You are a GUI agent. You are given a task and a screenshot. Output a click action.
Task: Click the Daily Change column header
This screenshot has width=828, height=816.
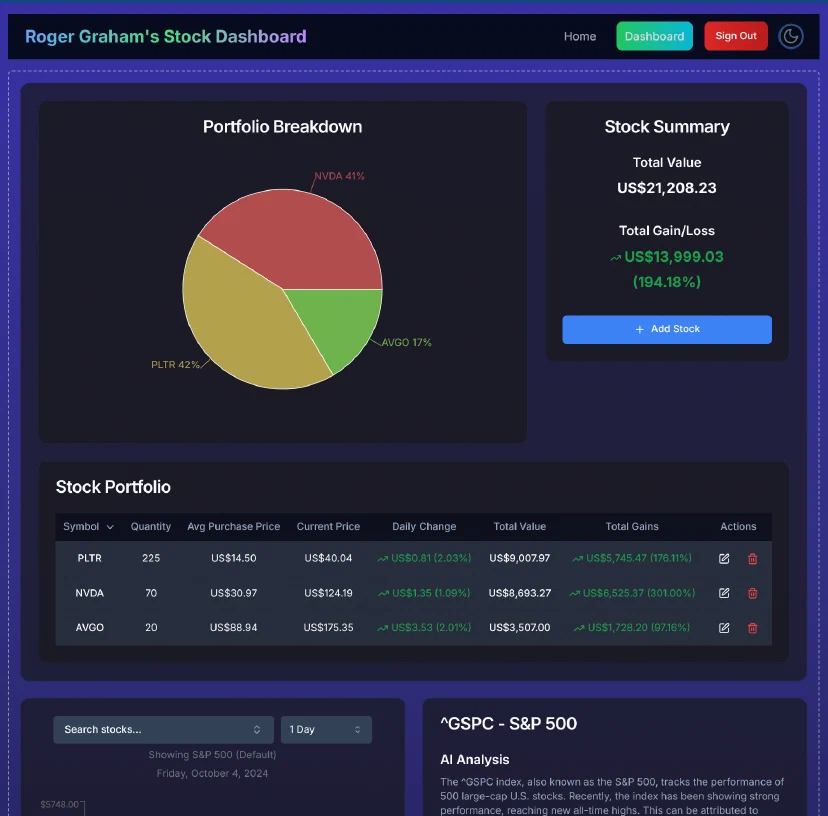424,527
